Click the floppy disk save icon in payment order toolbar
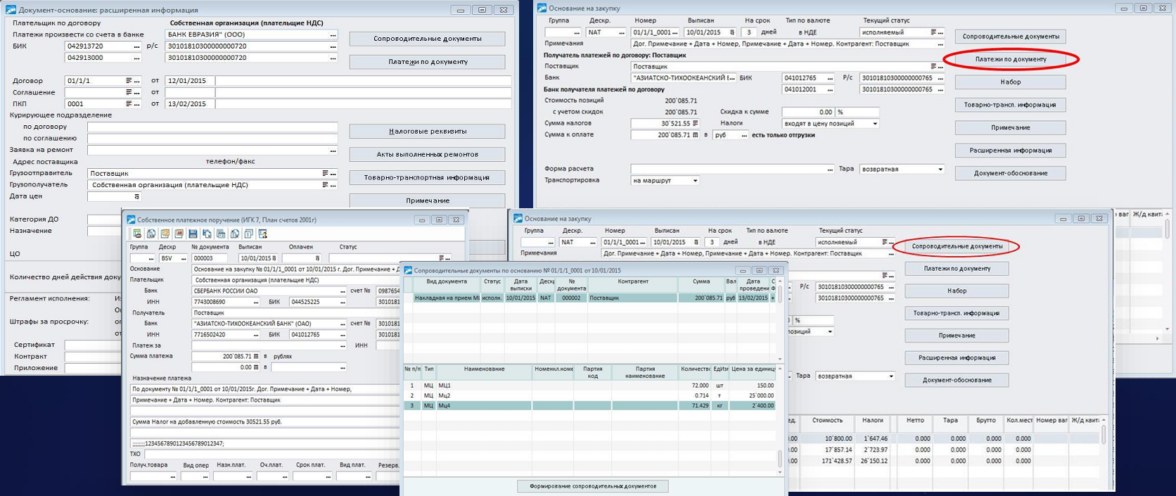 pyautogui.click(x=192, y=233)
